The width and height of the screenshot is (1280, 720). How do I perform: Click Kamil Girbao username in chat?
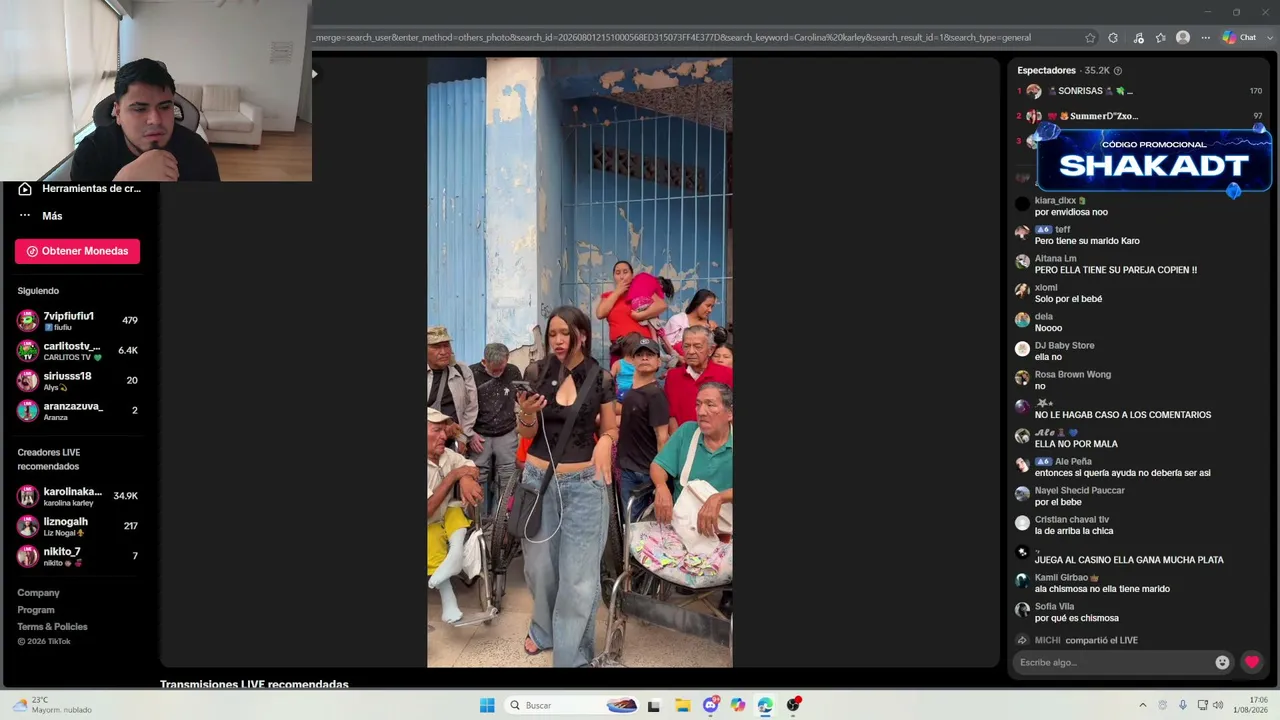click(1061, 578)
